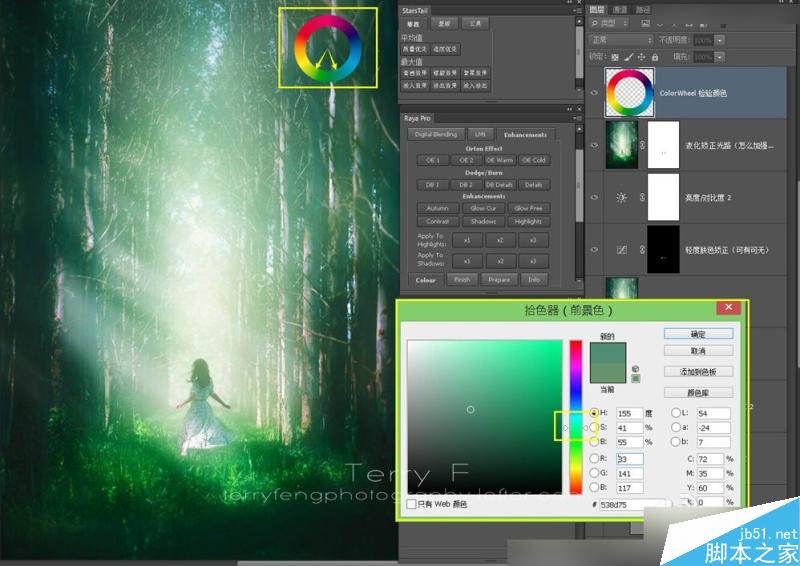
Task: Click the web-safe color cube icon
Action: pos(635,368)
